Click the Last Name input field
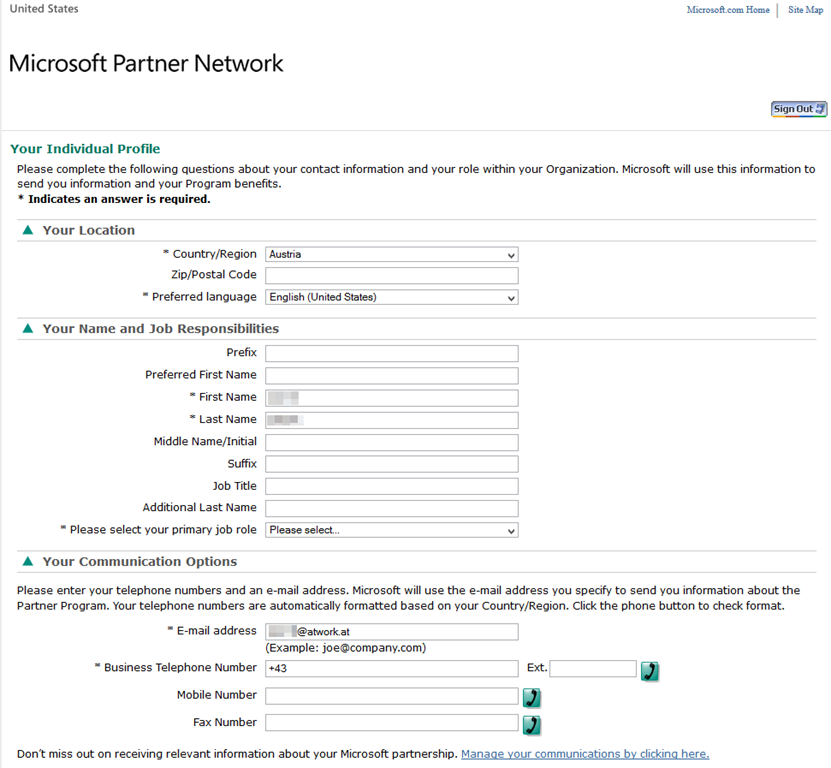The width and height of the screenshot is (831, 768). [x=392, y=420]
